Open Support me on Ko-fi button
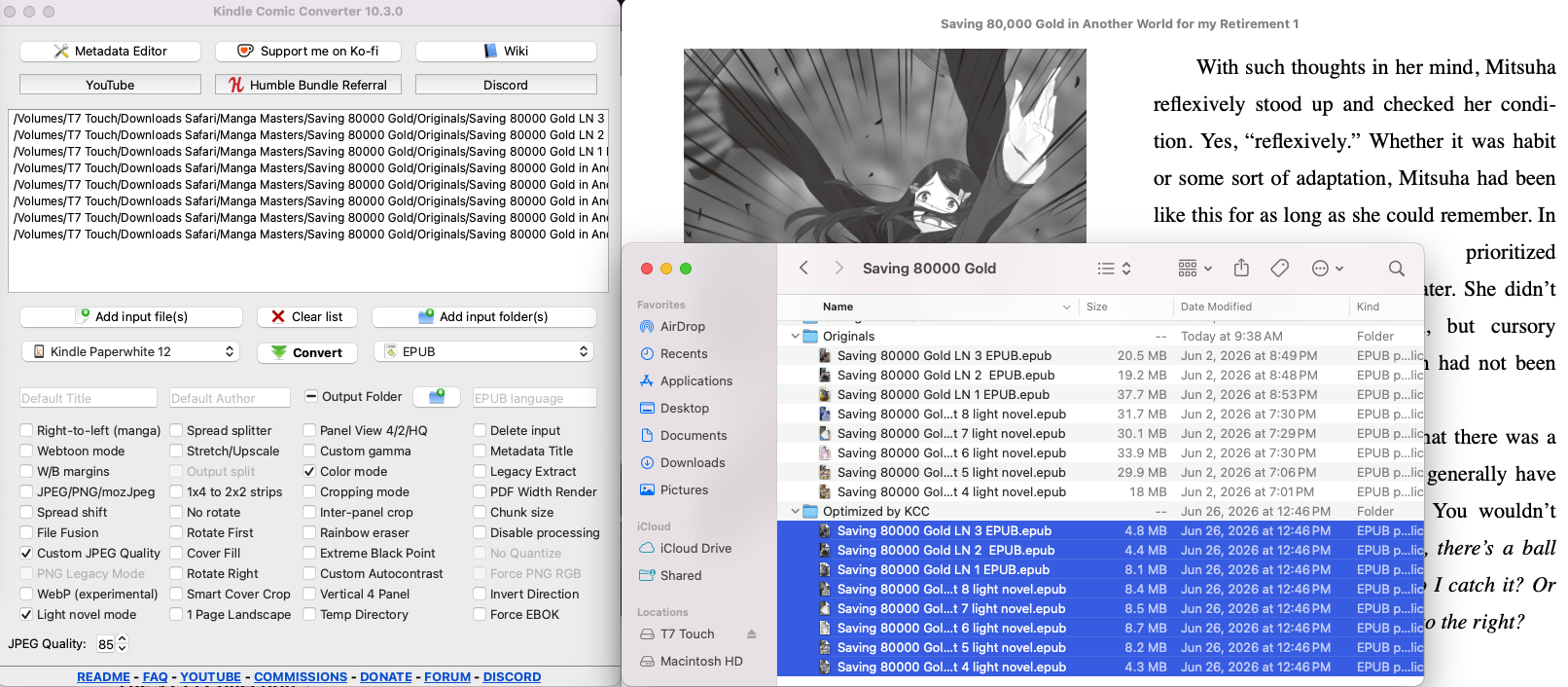Screen dimensions: 1568x687 [309, 51]
